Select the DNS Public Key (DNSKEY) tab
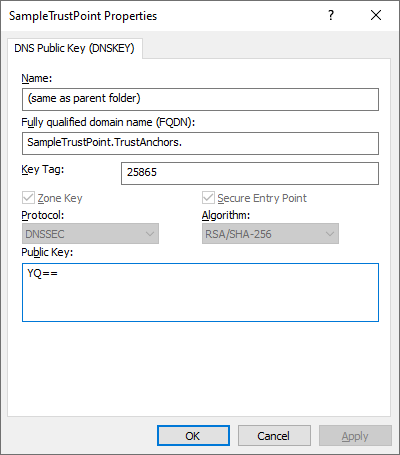400x455 pixels. 74,48
